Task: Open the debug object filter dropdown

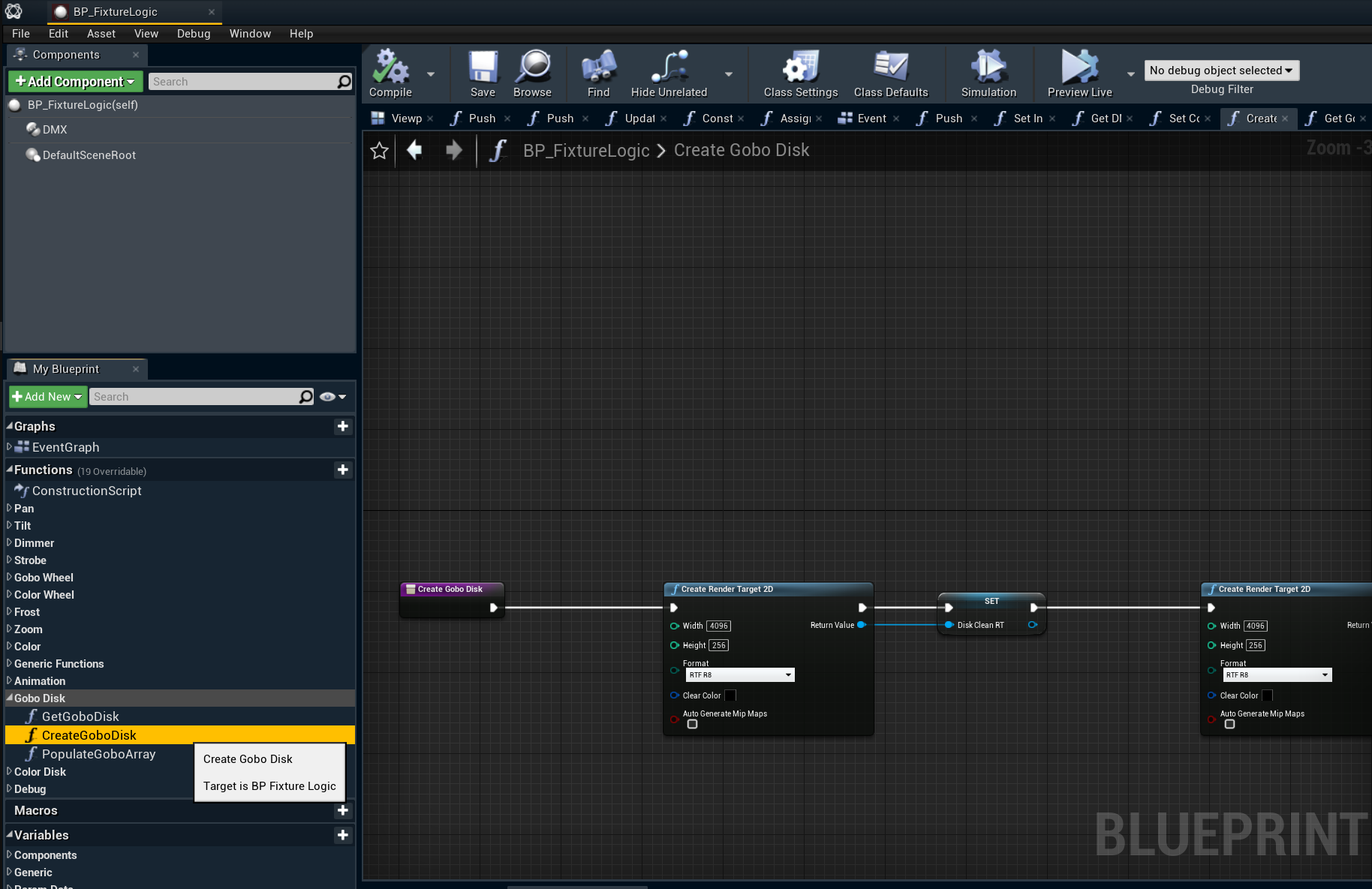Action: pos(1221,71)
